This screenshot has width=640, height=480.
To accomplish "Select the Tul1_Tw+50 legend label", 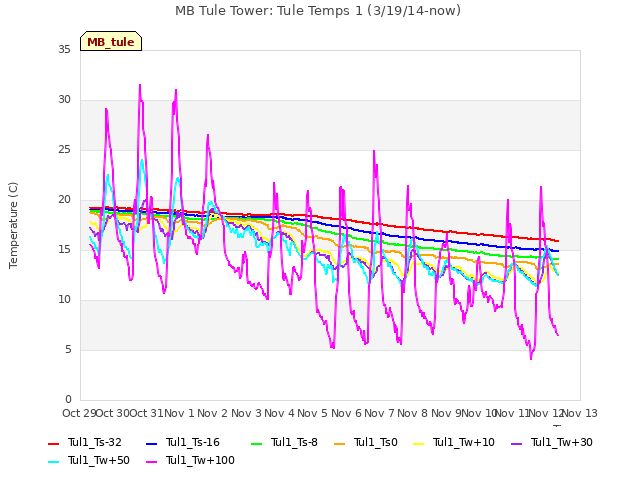I will coord(99,460).
